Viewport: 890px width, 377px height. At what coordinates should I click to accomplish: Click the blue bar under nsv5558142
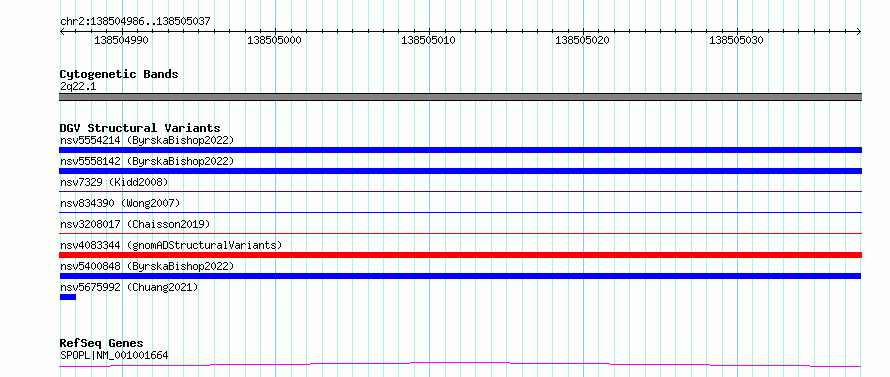(x=460, y=171)
